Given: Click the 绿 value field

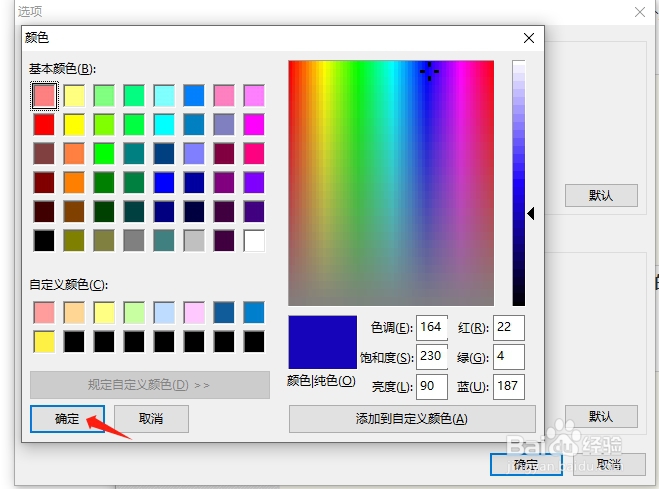Looking at the screenshot, I should point(509,357).
